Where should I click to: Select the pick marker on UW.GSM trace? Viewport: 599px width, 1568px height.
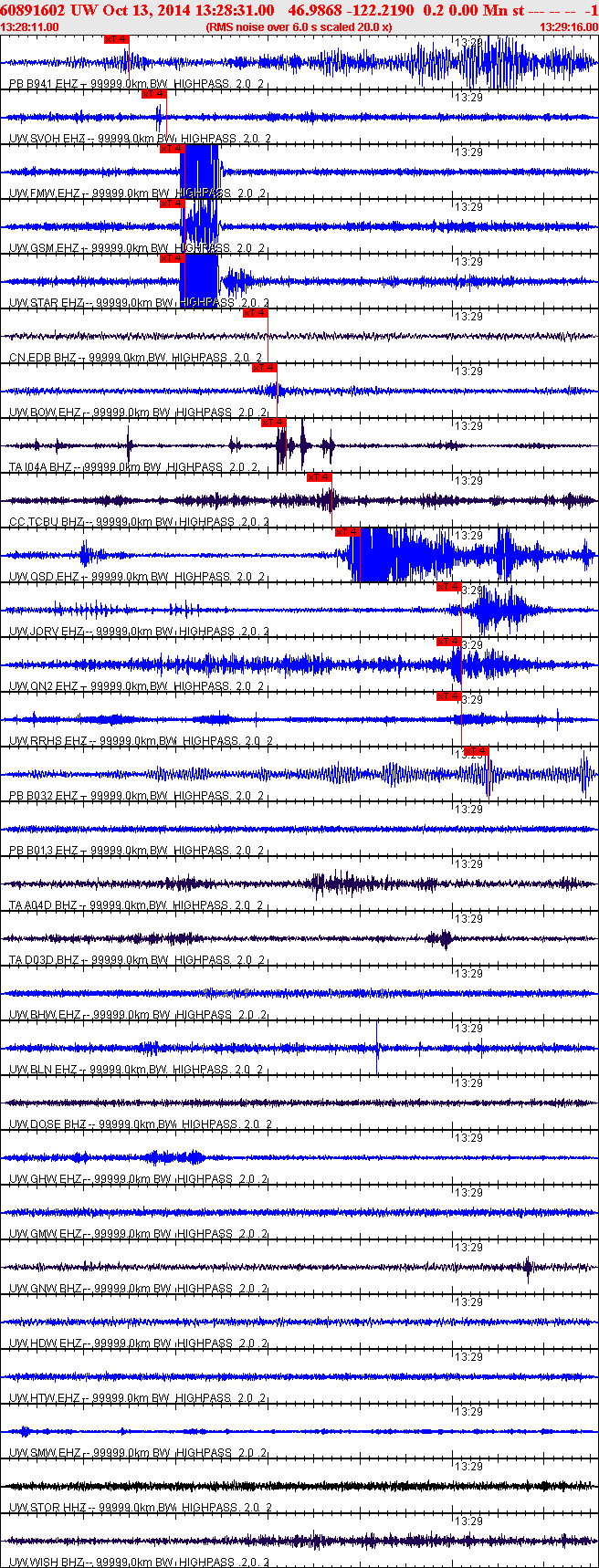172,204
